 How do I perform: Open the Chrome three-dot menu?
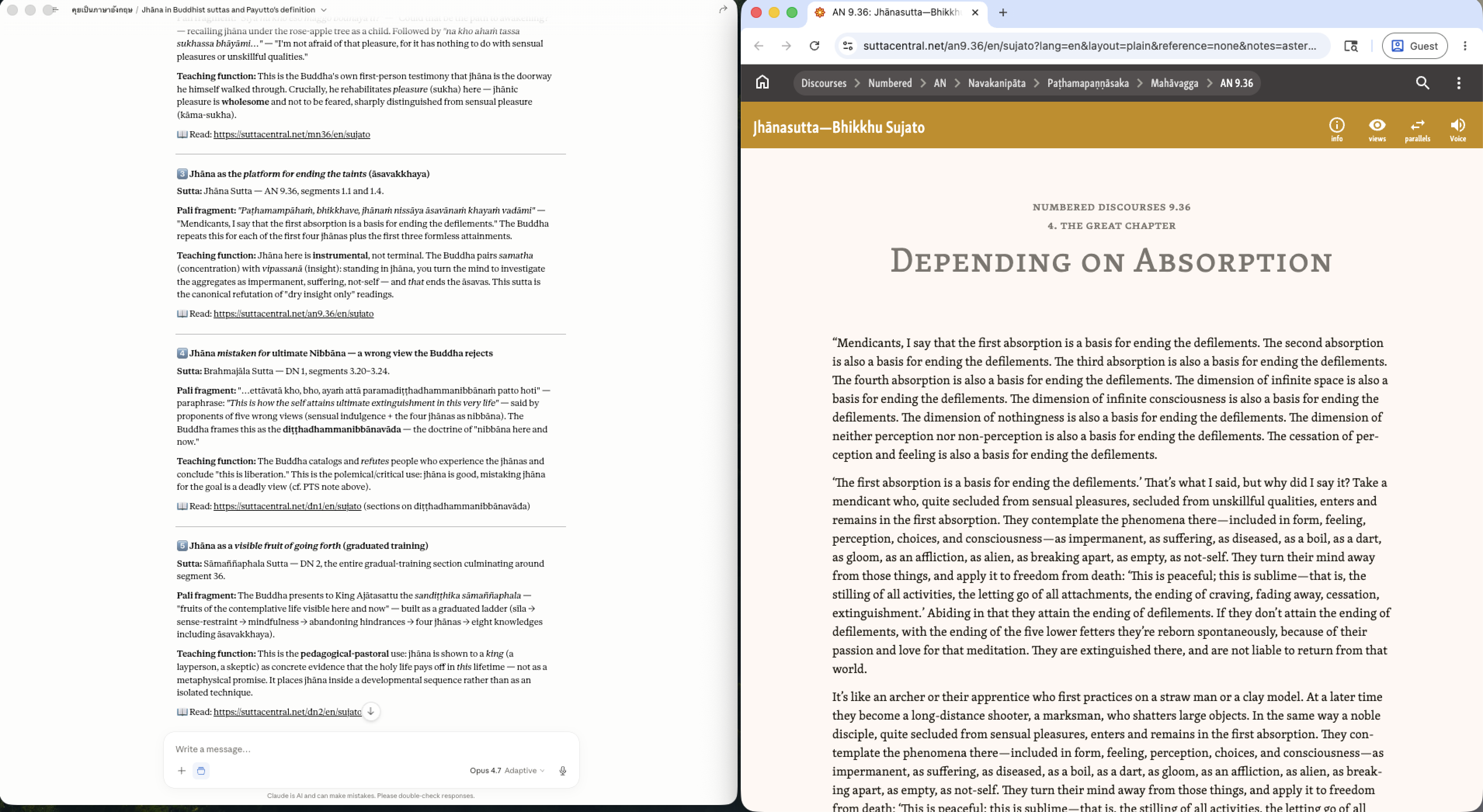[1465, 46]
